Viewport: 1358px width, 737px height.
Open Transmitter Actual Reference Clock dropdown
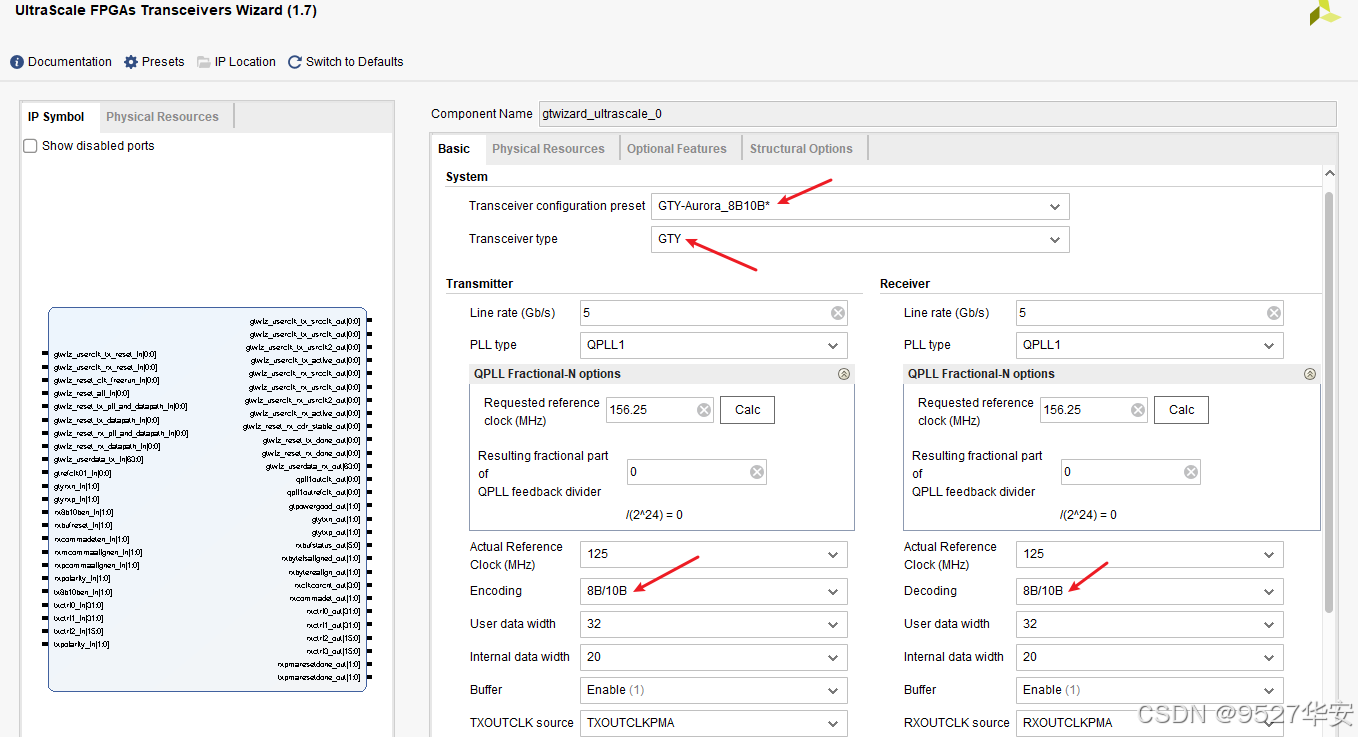pyautogui.click(x=714, y=554)
